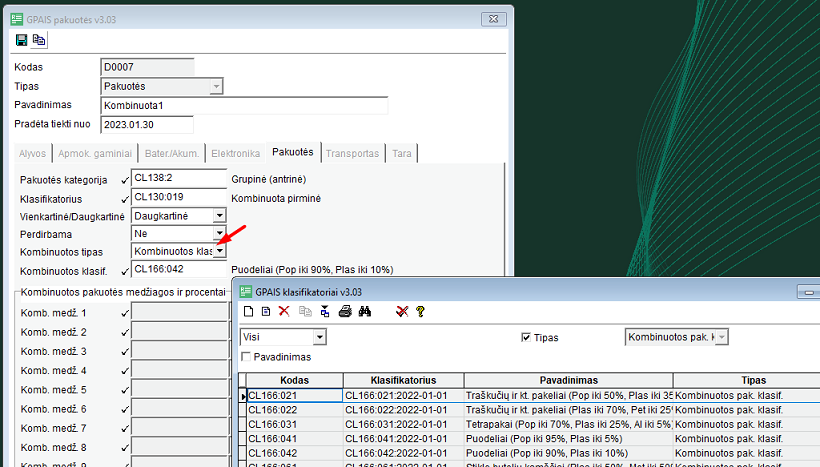Enable the Pavadinimas filter checkbox
The image size is (820, 467).
coord(246,357)
